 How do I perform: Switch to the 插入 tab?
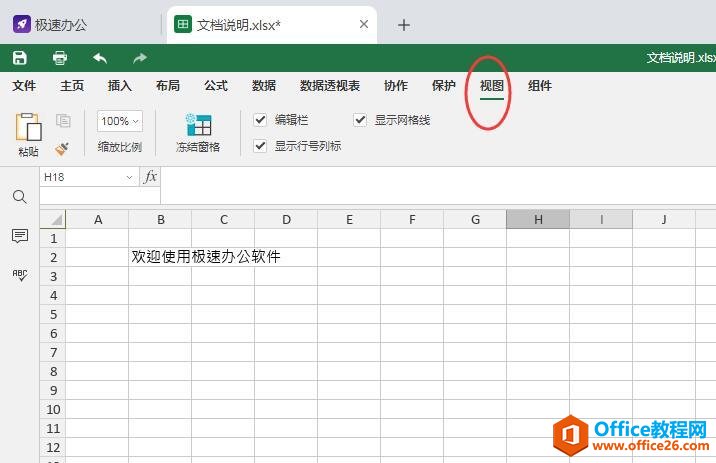tap(120, 86)
